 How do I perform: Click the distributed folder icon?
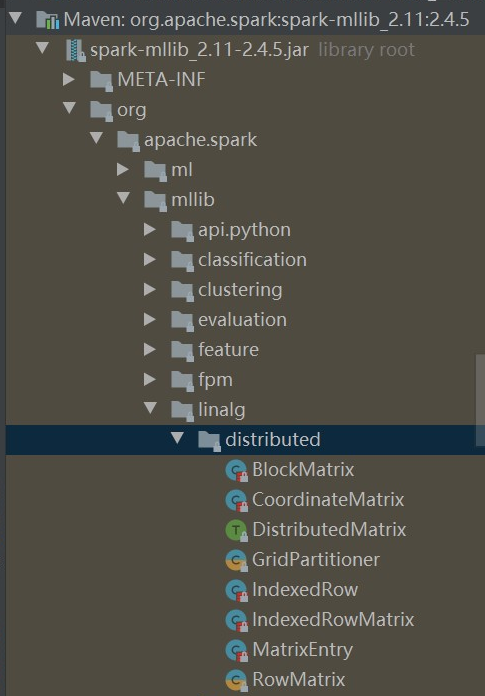209,441
